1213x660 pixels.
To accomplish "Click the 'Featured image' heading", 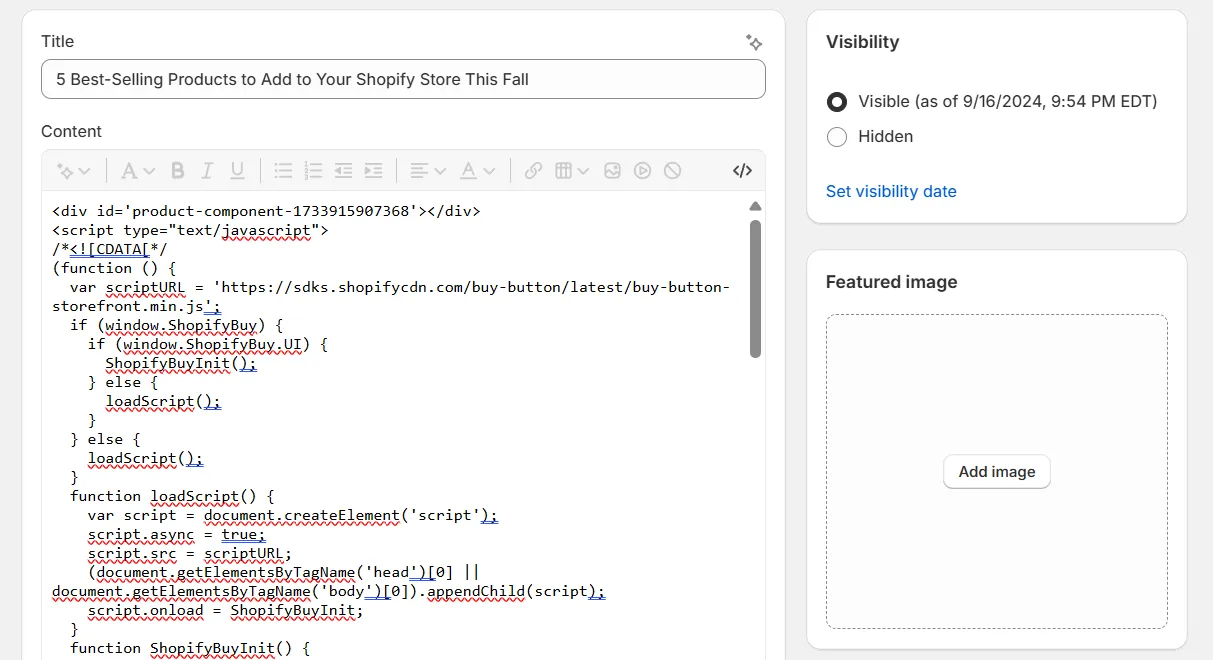I will tap(891, 282).
